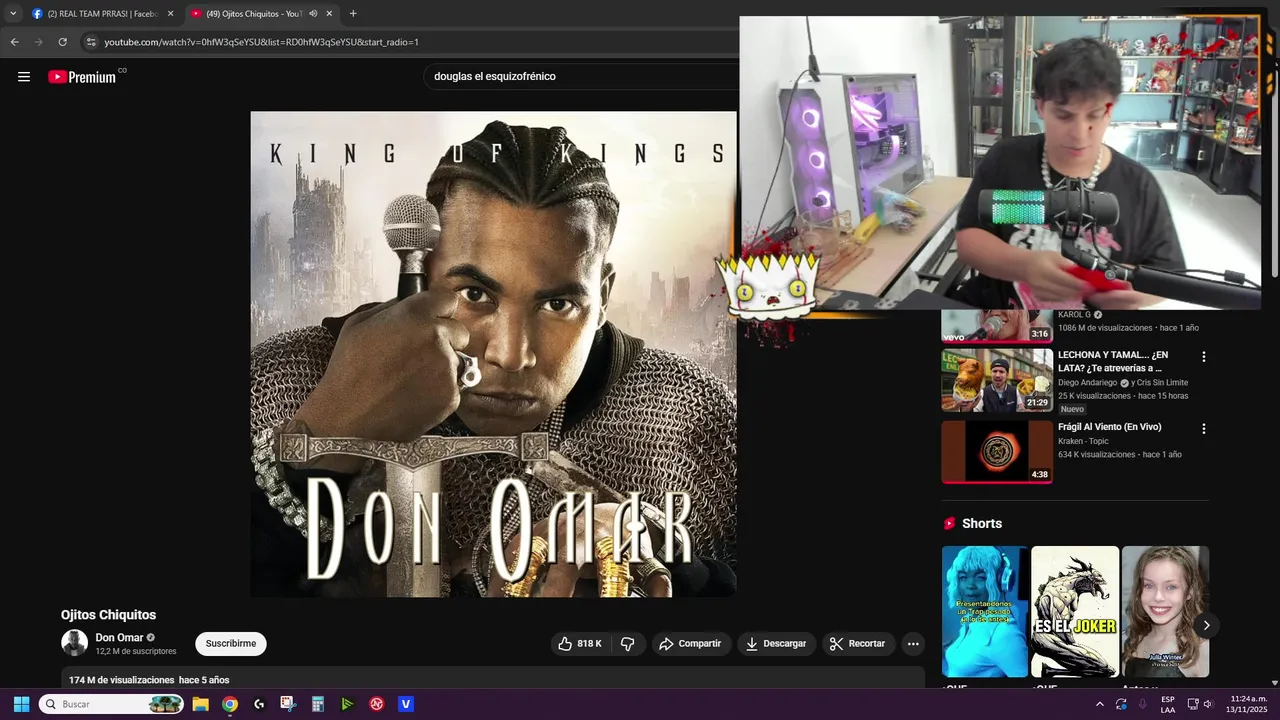This screenshot has height=720, width=1280.
Task: Expand the tab search dropdown
Action: click(13, 13)
